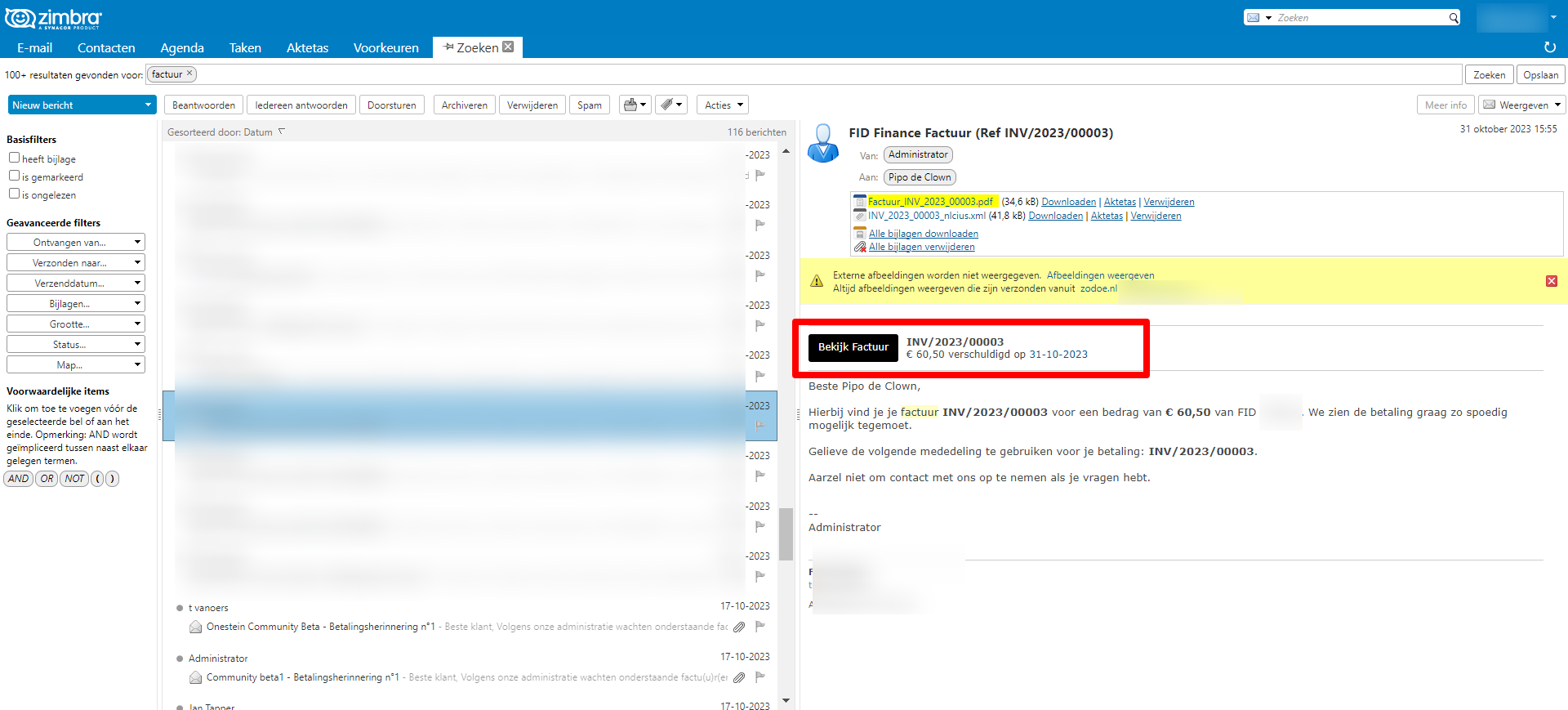Image resolution: width=1568 pixels, height=710 pixels.
Task: Close the Zoeken tab
Action: tap(508, 47)
